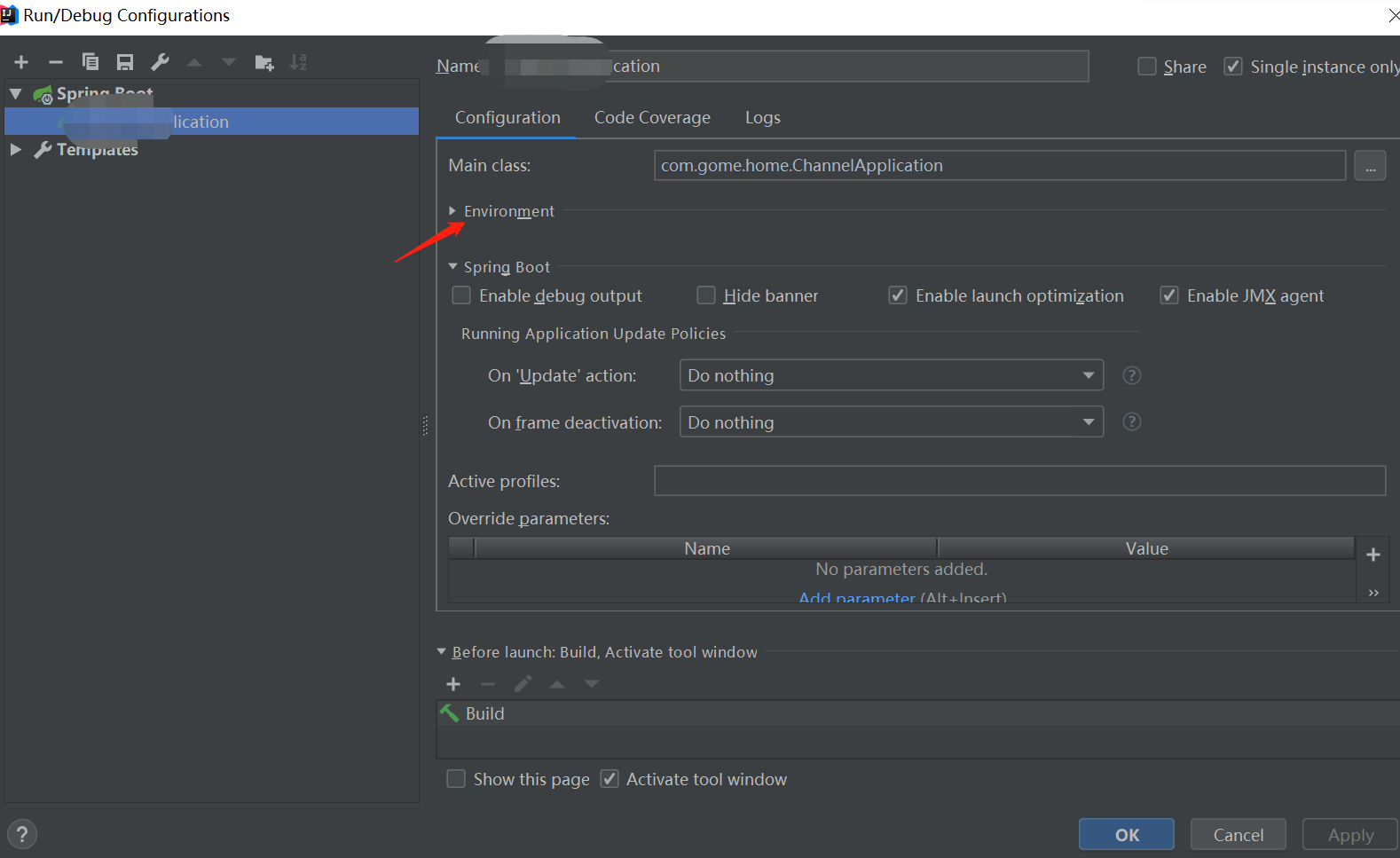Browse main class with the ellipsis button

(x=1370, y=166)
